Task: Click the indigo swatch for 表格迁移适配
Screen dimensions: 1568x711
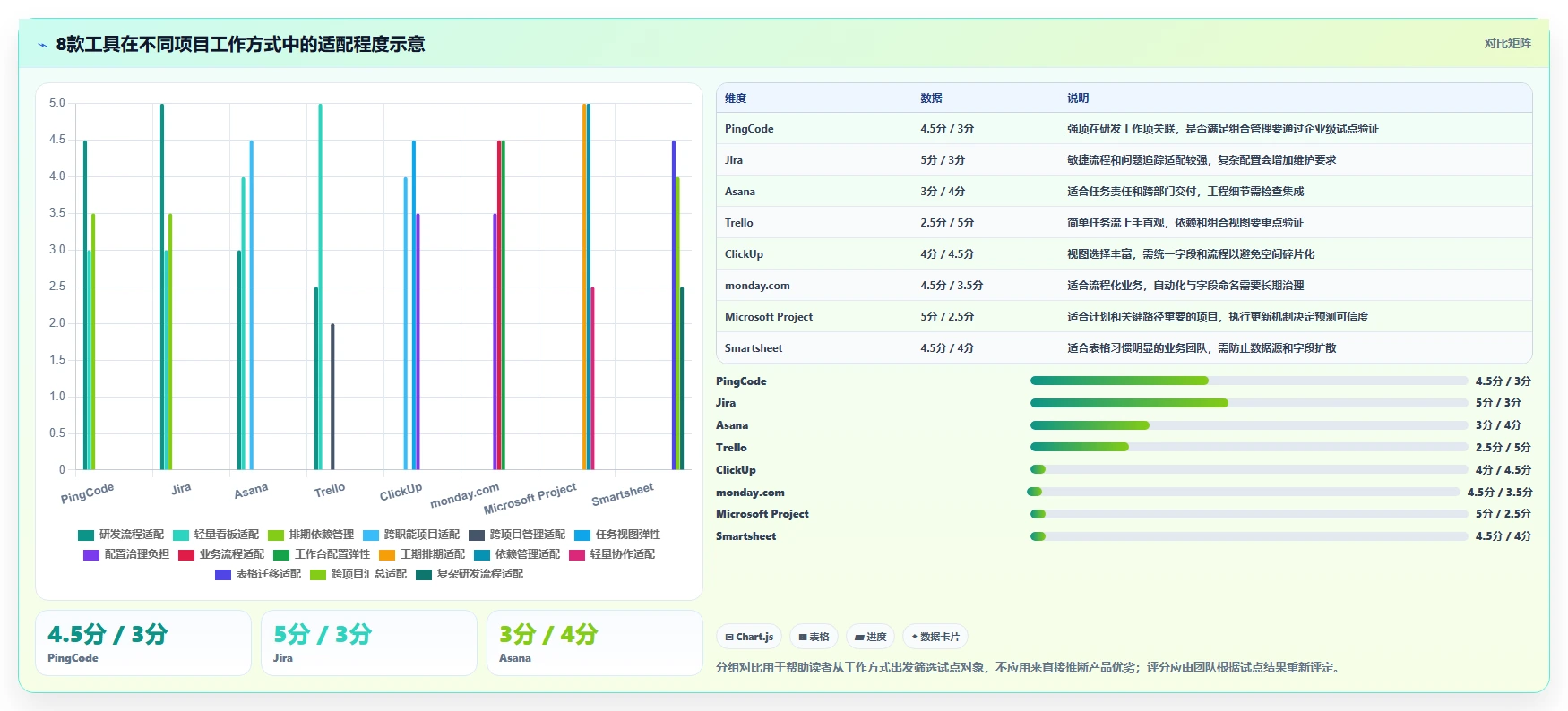Action: pyautogui.click(x=223, y=574)
